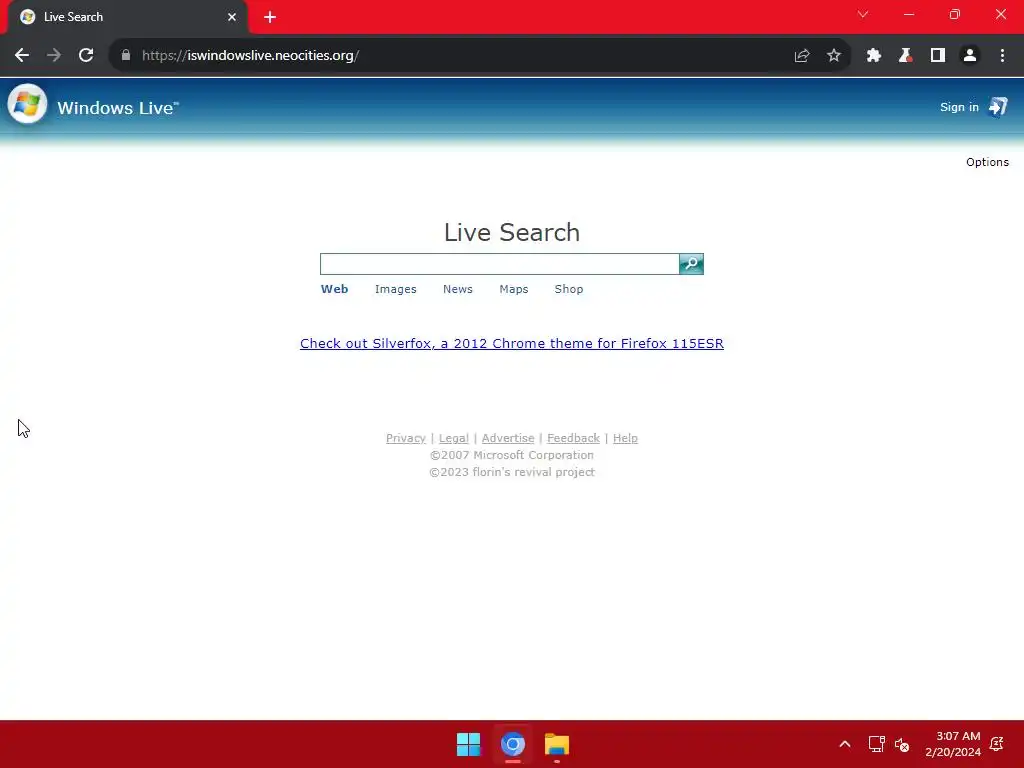Toggle the browser side panel icon

(x=938, y=56)
